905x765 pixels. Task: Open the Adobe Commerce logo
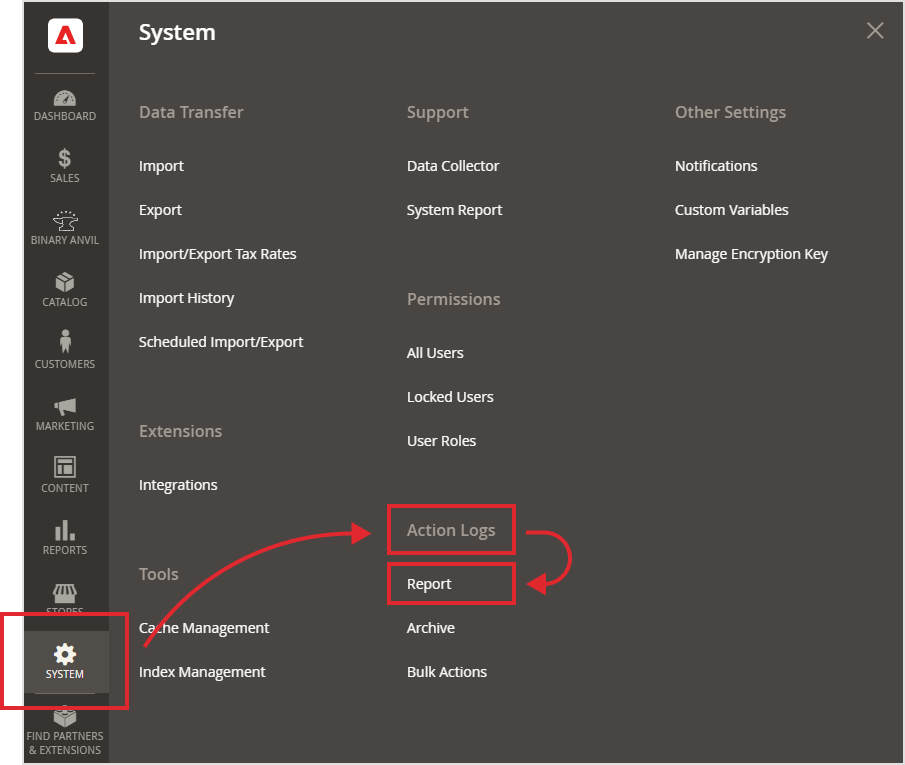coord(64,35)
